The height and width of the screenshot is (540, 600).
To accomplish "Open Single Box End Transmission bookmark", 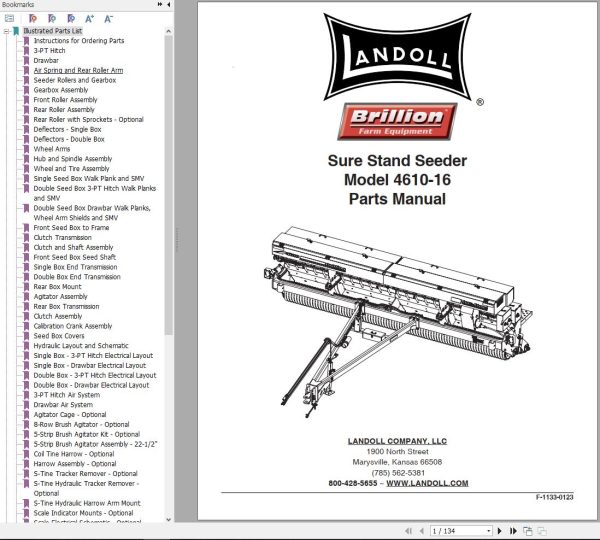I will 75,267.
